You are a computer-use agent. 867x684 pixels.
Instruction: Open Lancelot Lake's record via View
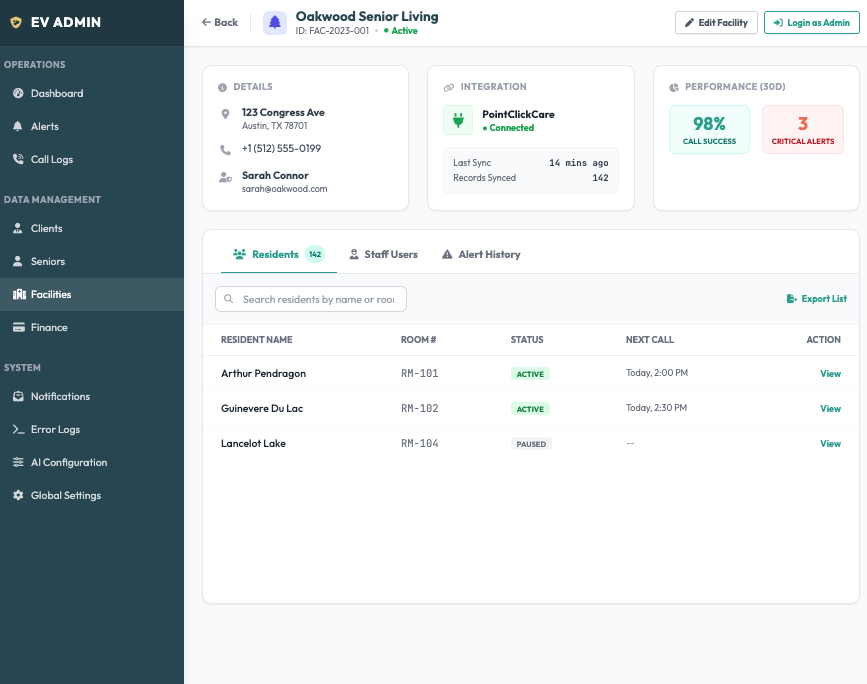click(830, 443)
